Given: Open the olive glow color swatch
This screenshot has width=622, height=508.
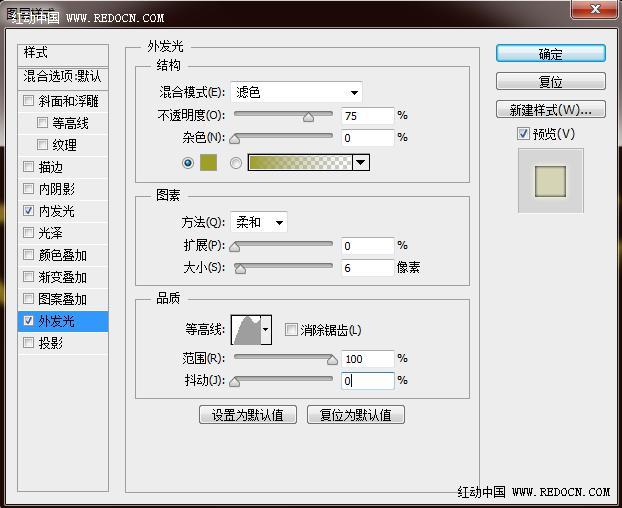Looking at the screenshot, I should pos(208,163).
